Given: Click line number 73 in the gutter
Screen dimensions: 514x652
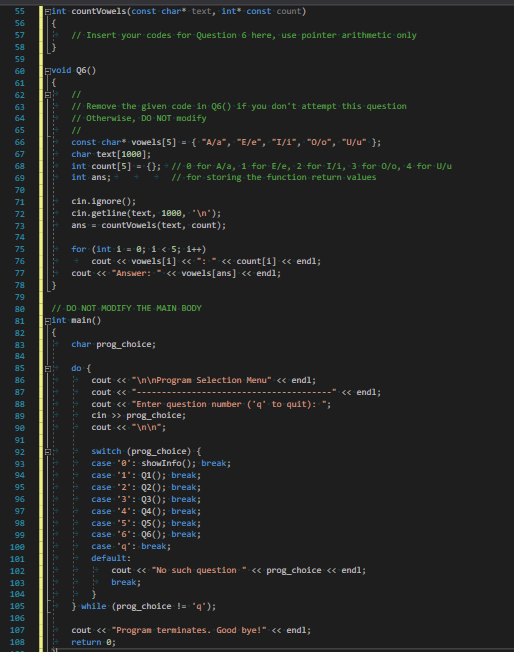Looking at the screenshot, I should pos(20,226).
